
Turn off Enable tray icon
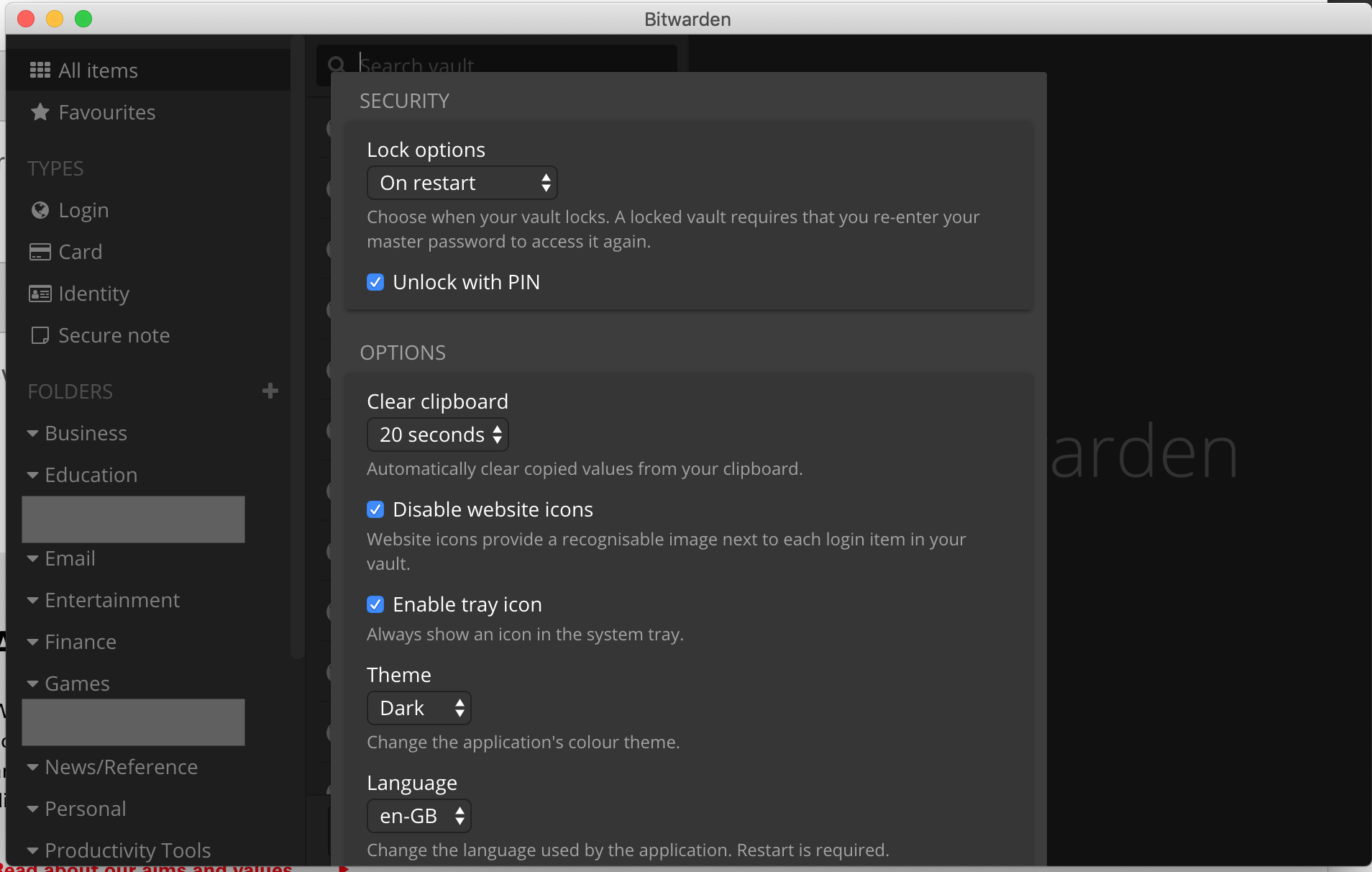click(x=375, y=604)
